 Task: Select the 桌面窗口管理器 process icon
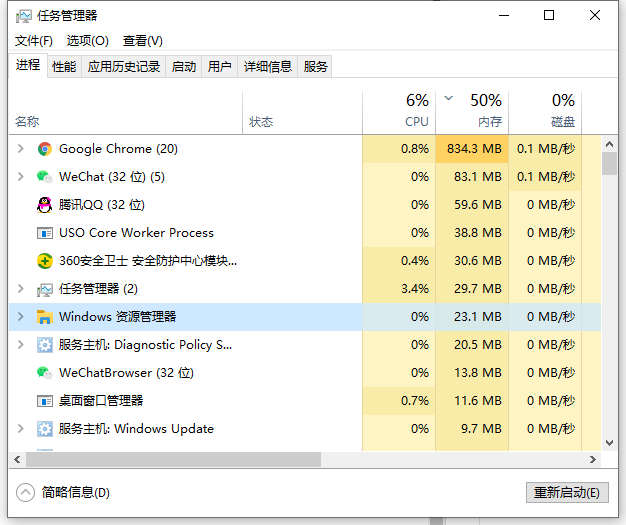(x=44, y=401)
